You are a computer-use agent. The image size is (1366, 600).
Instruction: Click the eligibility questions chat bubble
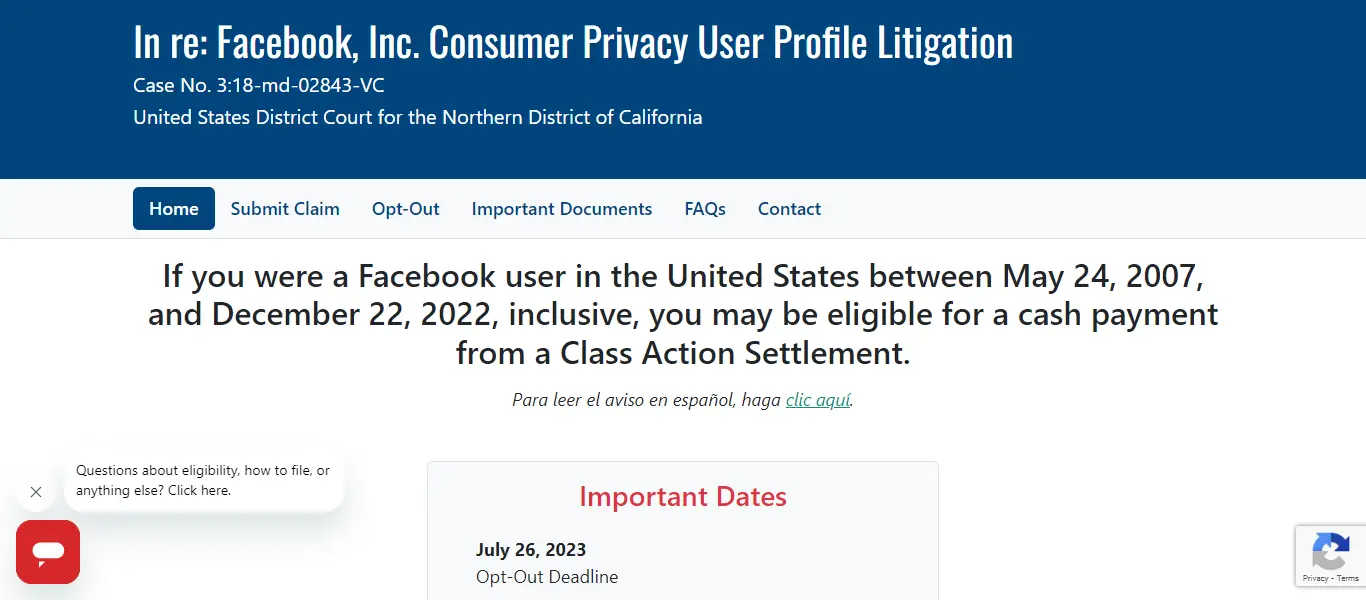[x=204, y=480]
